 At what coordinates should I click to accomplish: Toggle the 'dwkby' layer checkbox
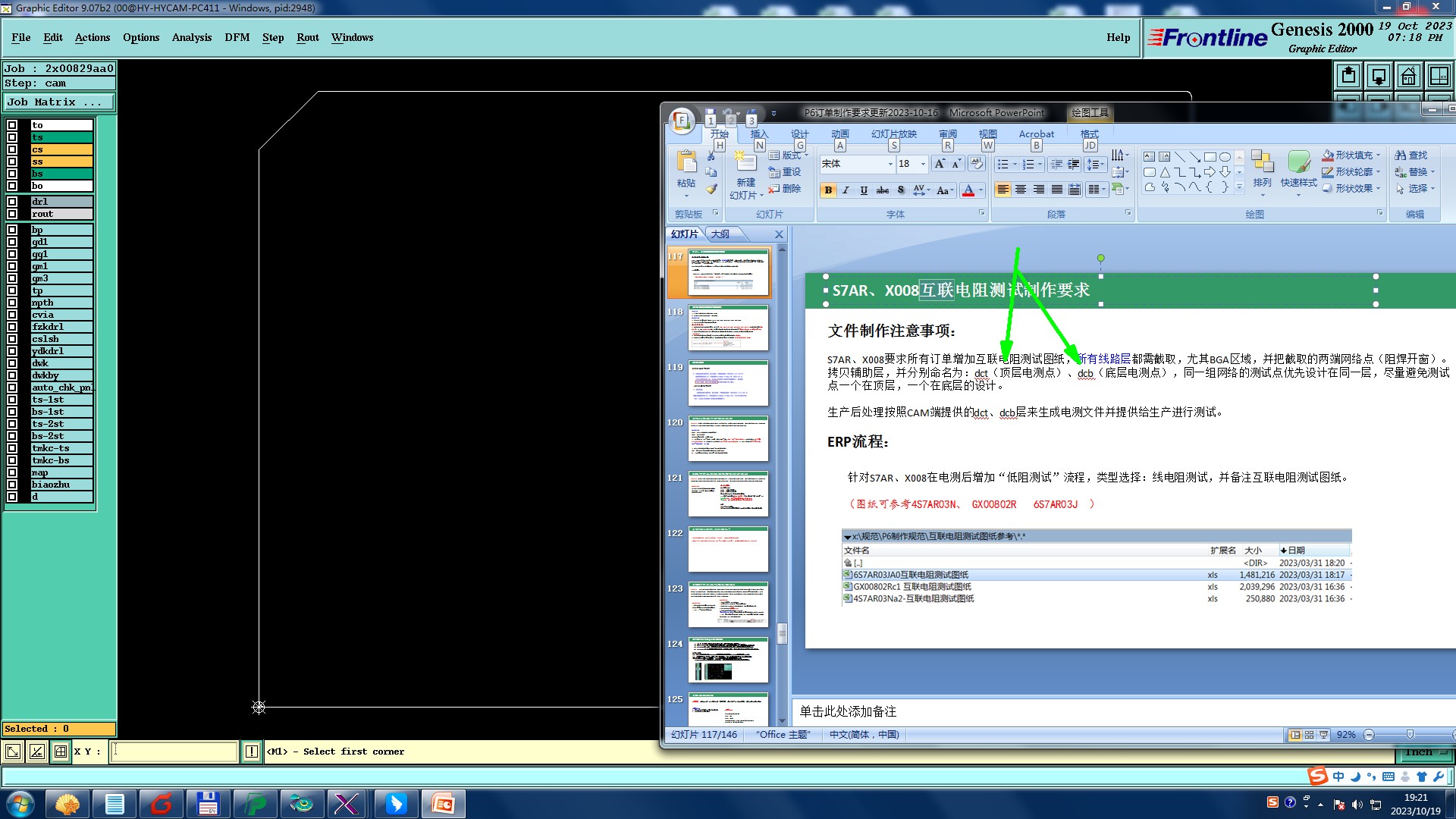(12, 375)
